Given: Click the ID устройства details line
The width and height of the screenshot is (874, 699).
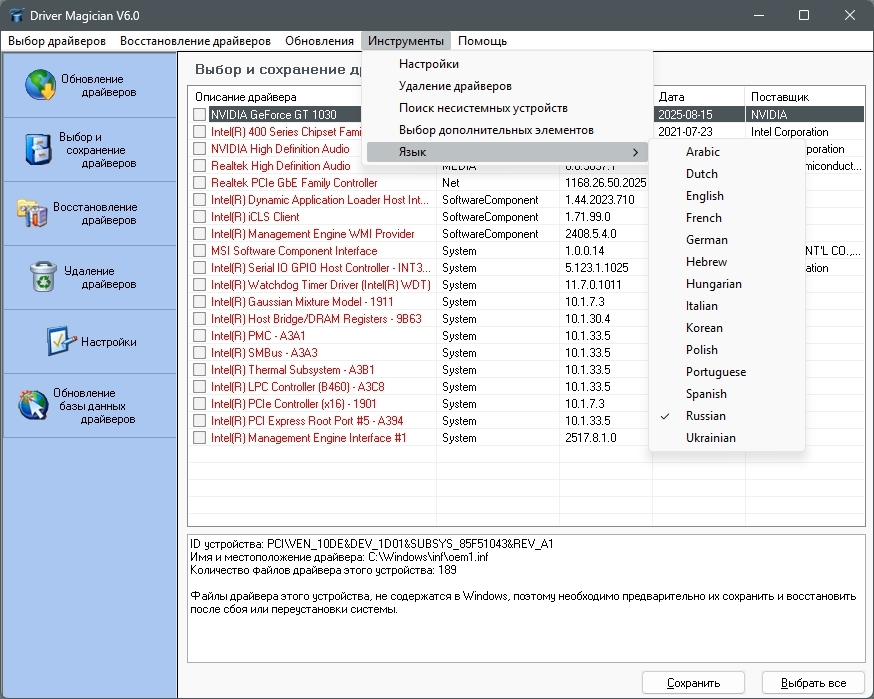Looking at the screenshot, I should point(372,543).
